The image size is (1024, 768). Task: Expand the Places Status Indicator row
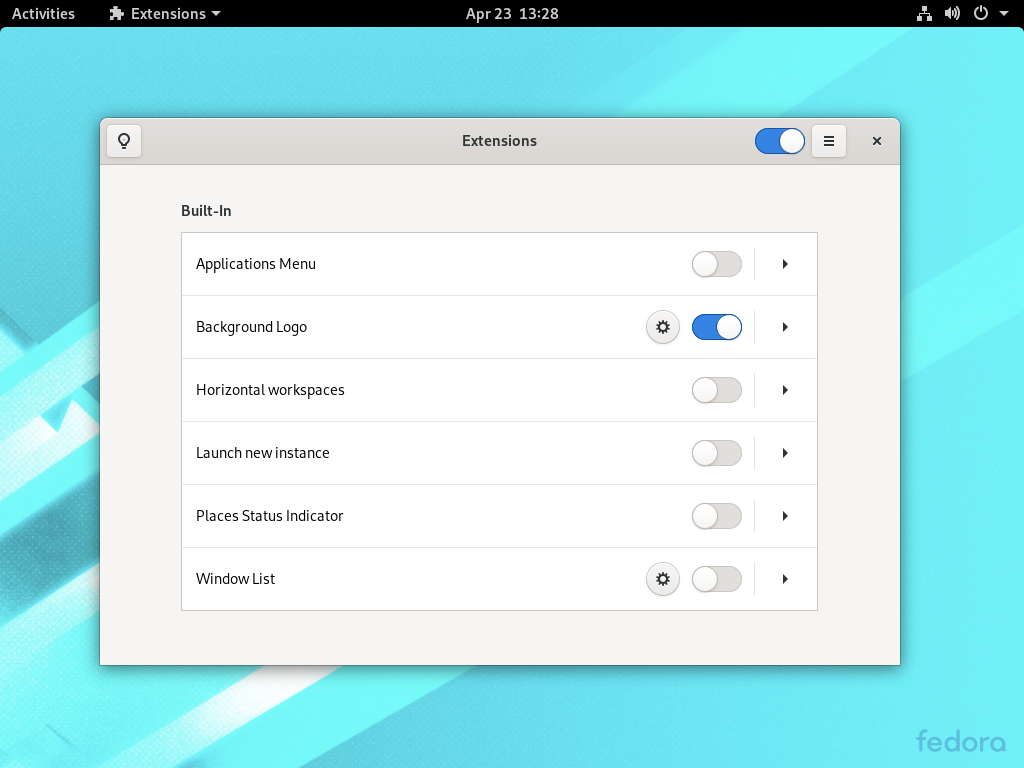click(x=784, y=516)
